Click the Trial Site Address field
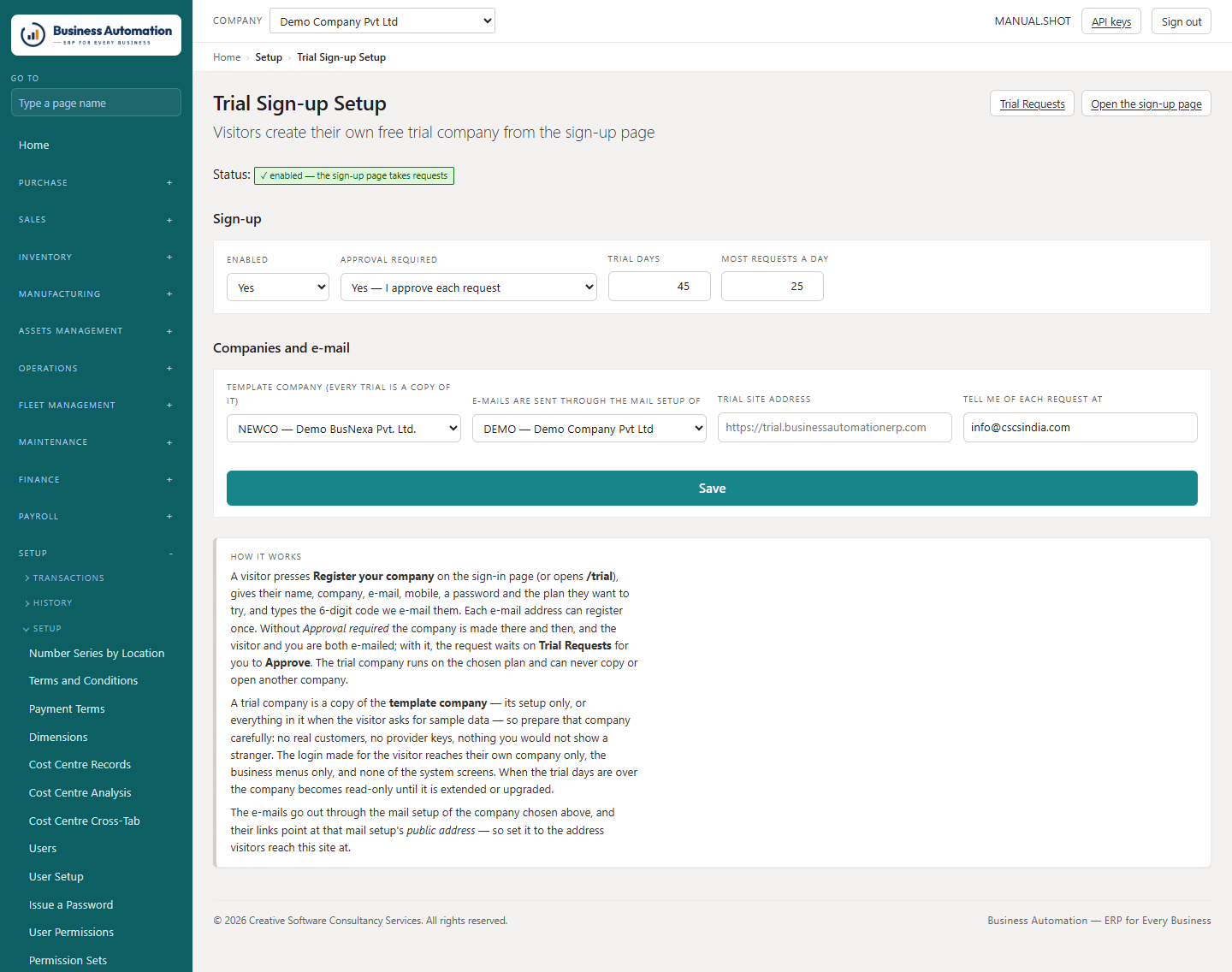This screenshot has width=1232, height=972. (835, 428)
